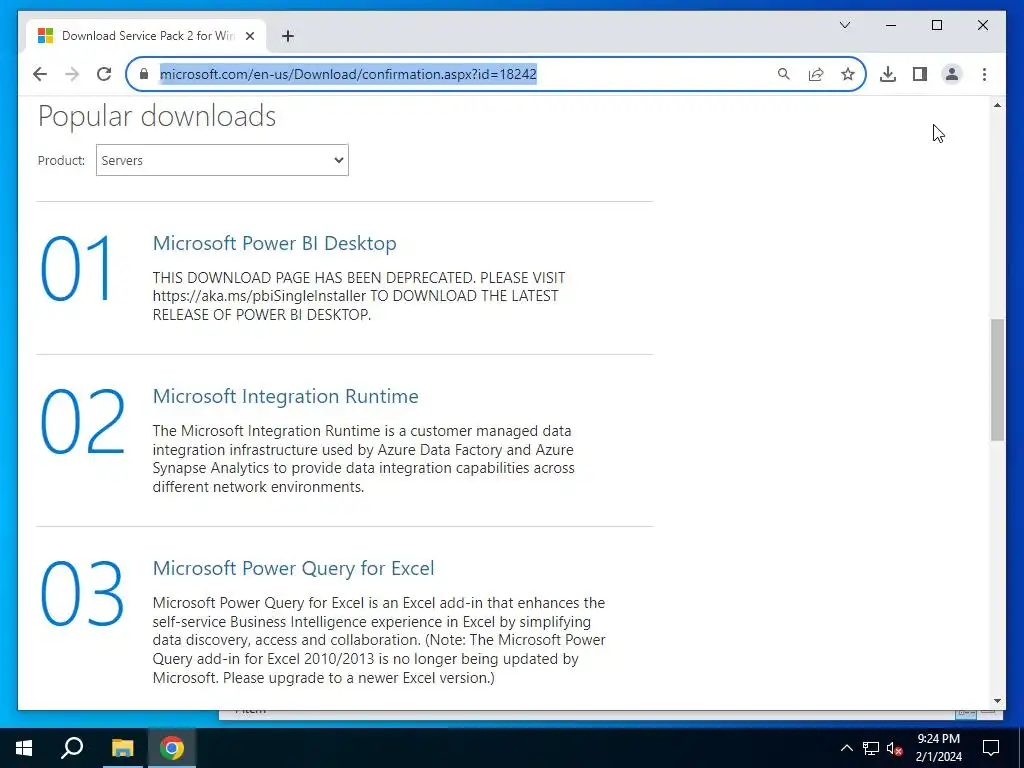Maximize the Chrome window
Screen dimensions: 1024x768
click(936, 25)
